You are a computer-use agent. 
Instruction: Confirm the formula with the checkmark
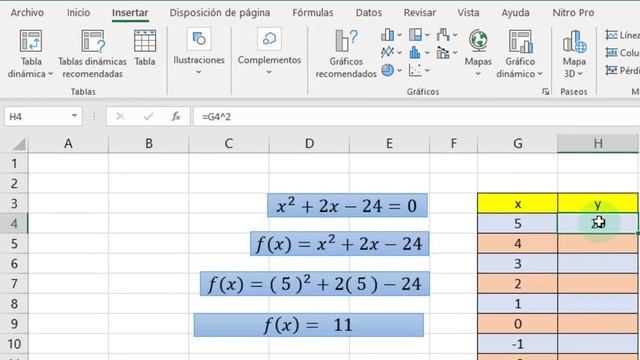tap(148, 117)
